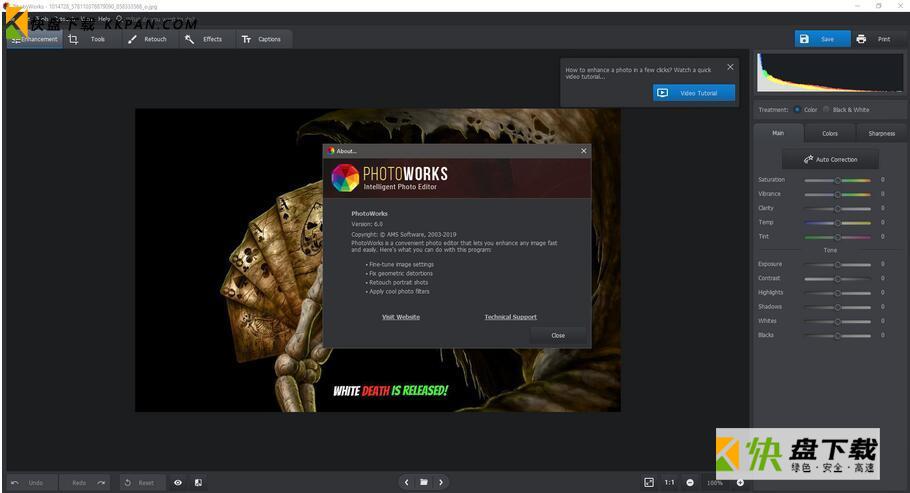Click the Whites slider handle

click(837, 321)
